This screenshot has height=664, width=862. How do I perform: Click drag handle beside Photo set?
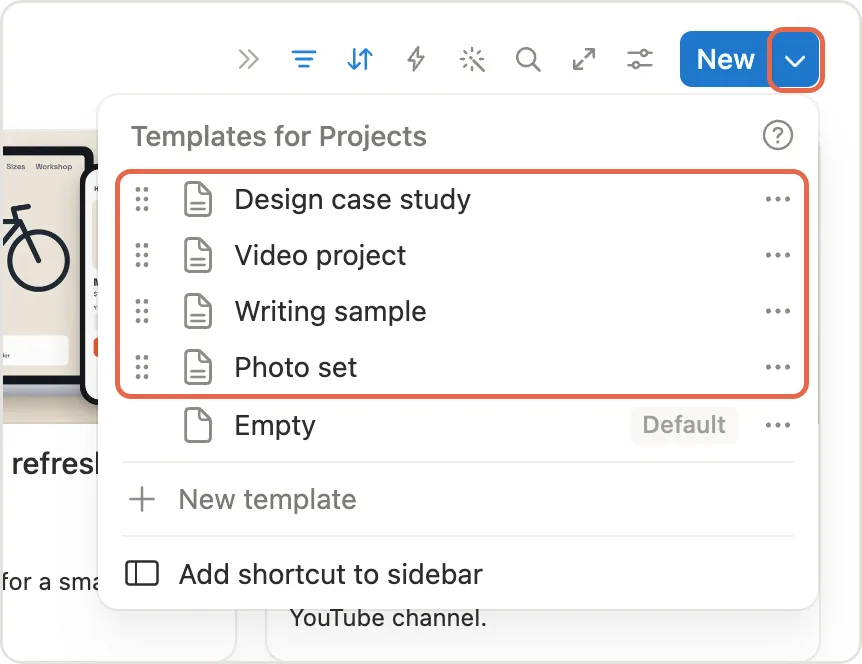pos(142,367)
